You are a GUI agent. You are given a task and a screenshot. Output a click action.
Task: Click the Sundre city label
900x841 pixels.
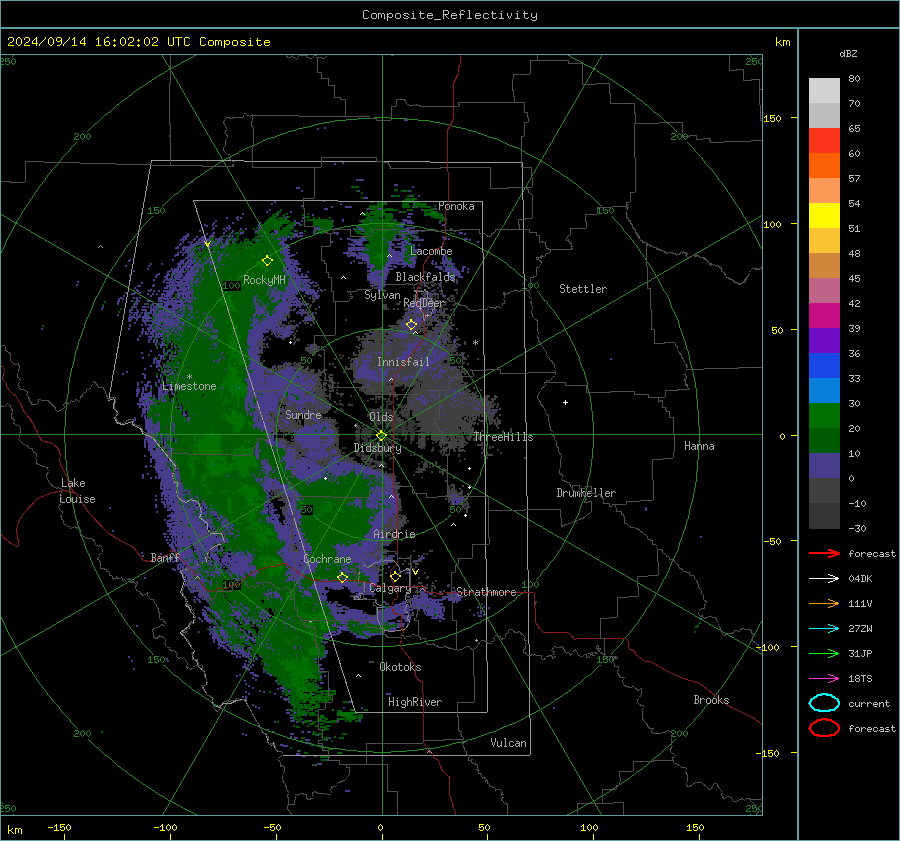click(303, 415)
